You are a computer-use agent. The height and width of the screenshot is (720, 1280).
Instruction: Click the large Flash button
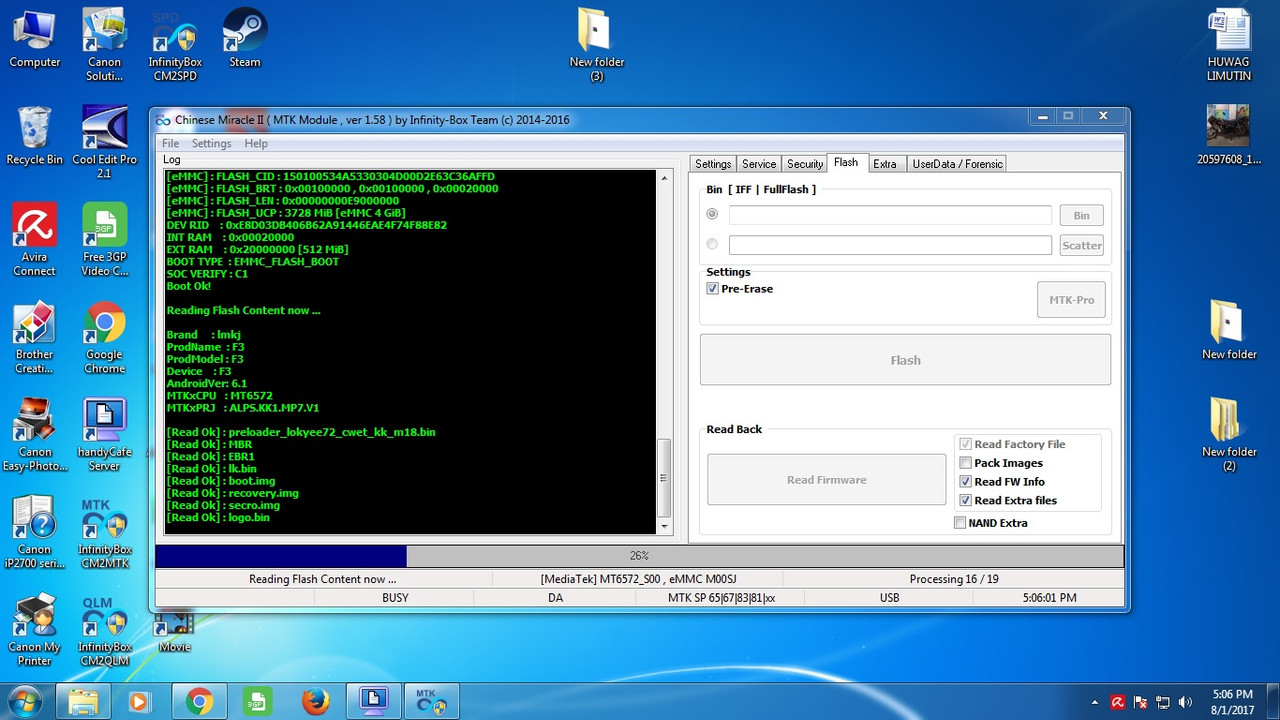click(905, 360)
